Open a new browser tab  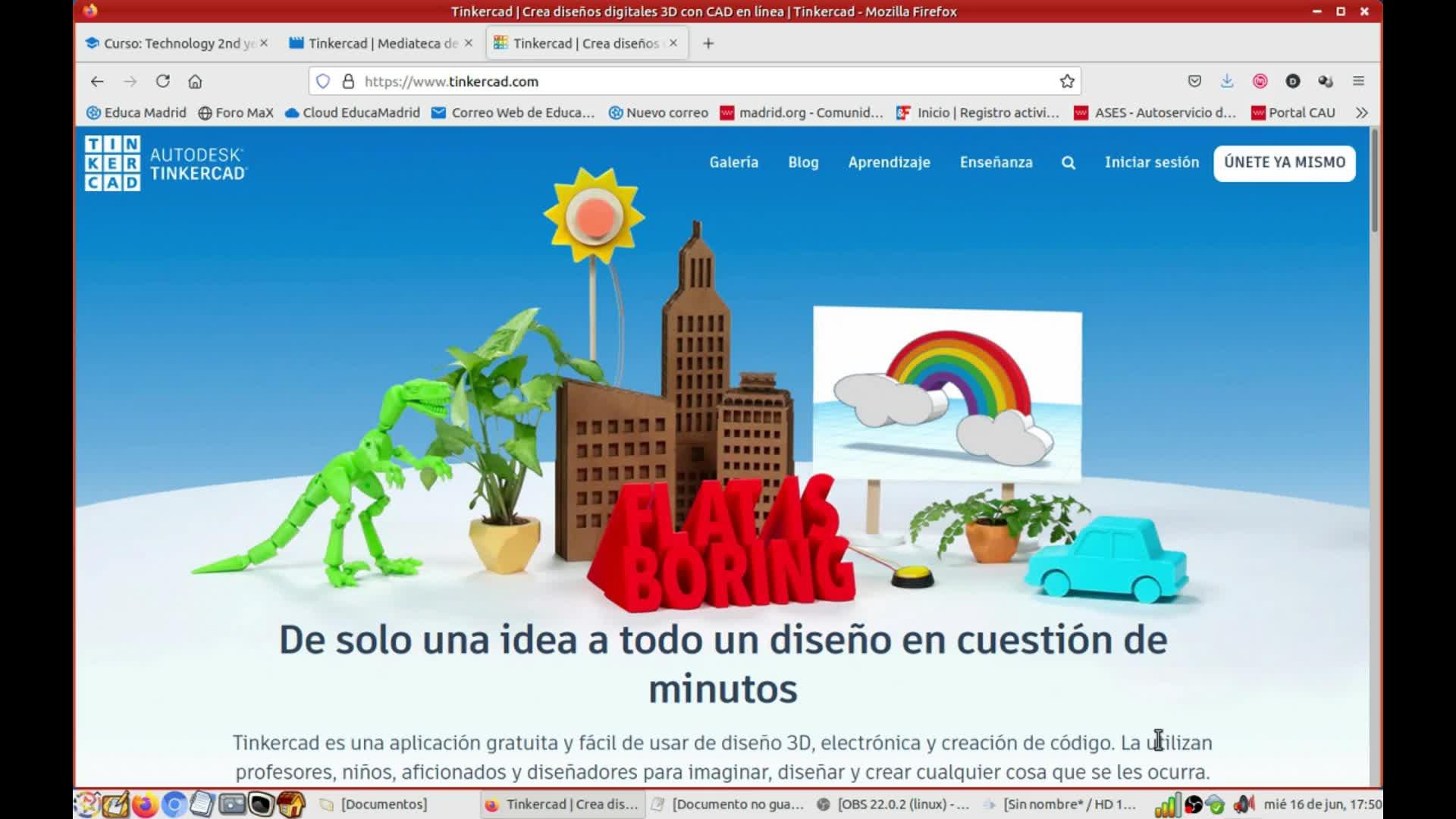[x=708, y=43]
